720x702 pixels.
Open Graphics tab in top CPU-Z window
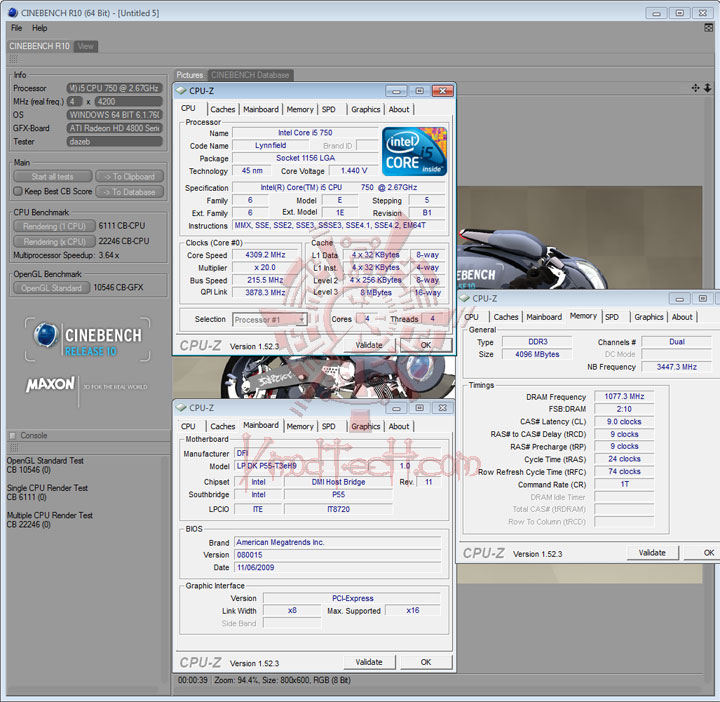tap(366, 109)
